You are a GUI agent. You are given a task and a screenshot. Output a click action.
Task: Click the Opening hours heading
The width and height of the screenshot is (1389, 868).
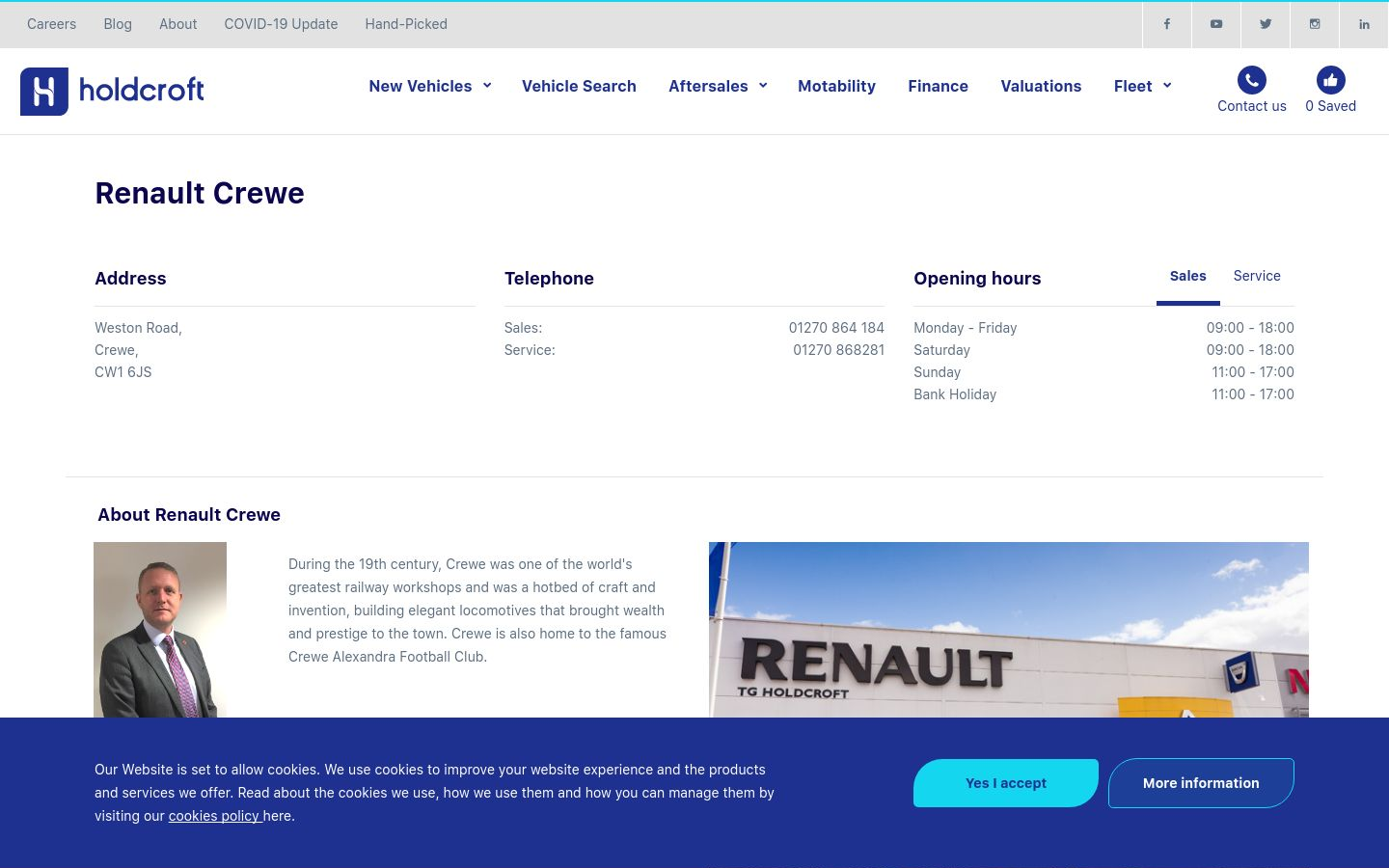point(977,279)
